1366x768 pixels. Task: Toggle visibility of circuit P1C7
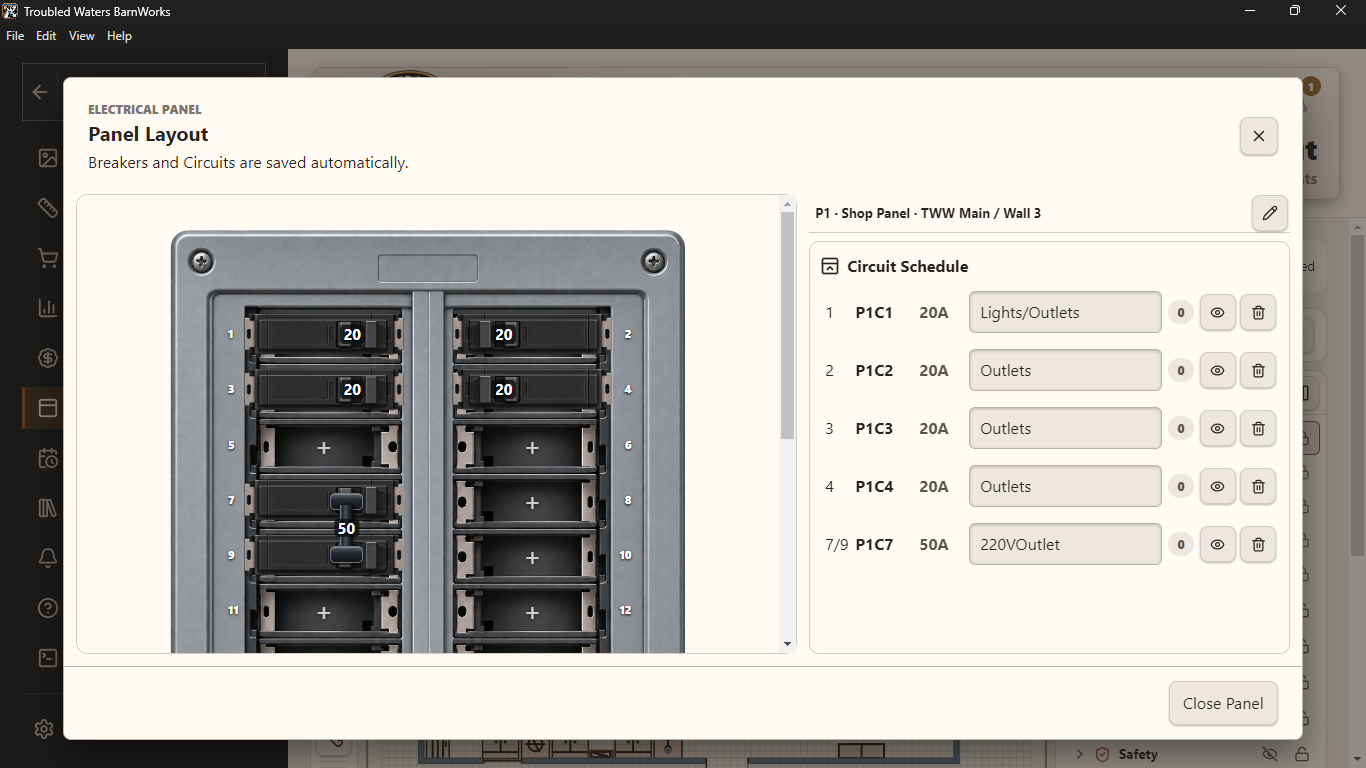point(1218,544)
